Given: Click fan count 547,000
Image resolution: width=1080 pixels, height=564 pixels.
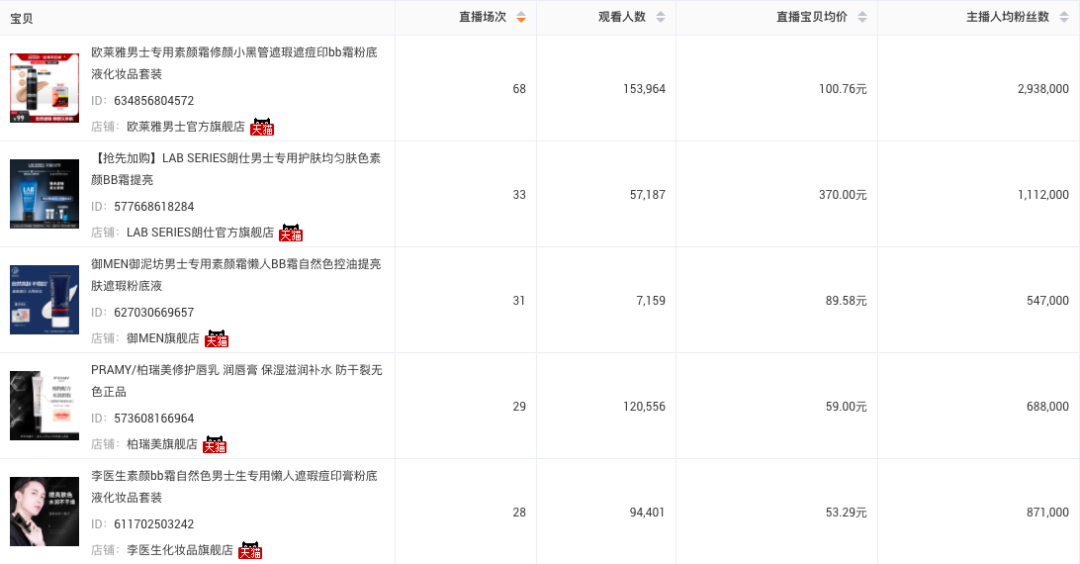Looking at the screenshot, I should coord(1048,301).
